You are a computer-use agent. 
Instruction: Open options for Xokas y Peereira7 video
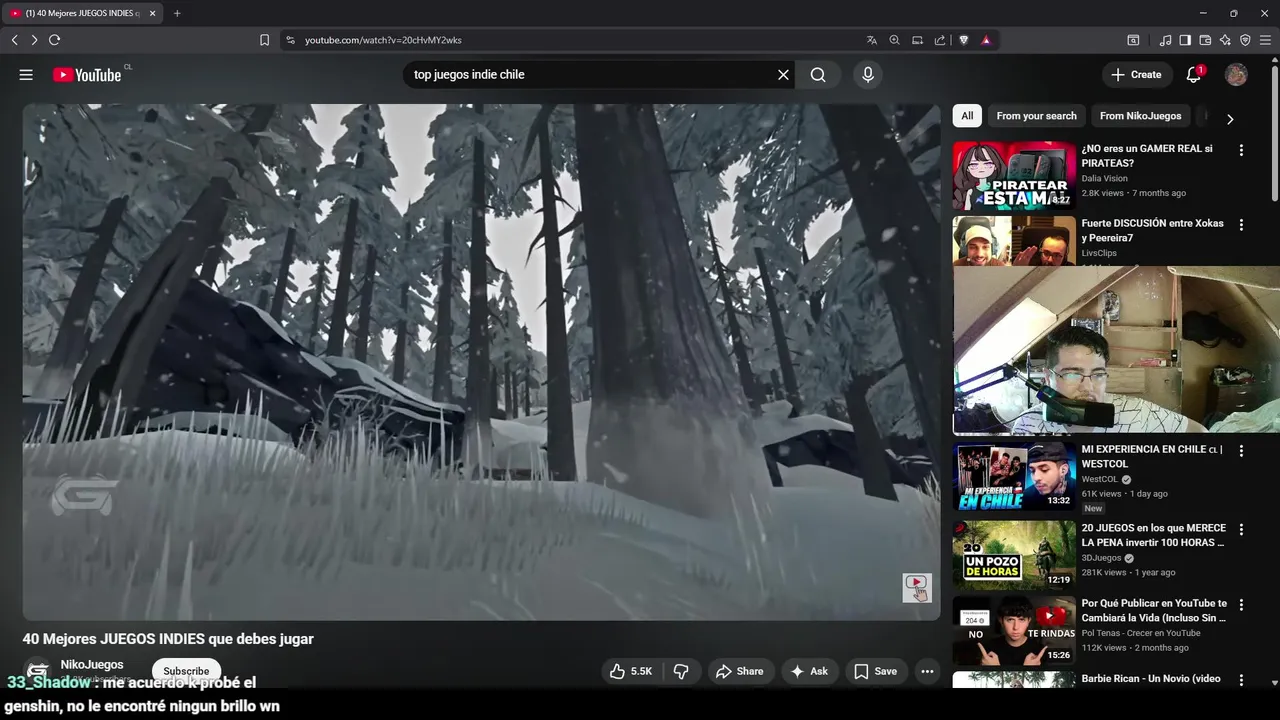pos(1241,225)
